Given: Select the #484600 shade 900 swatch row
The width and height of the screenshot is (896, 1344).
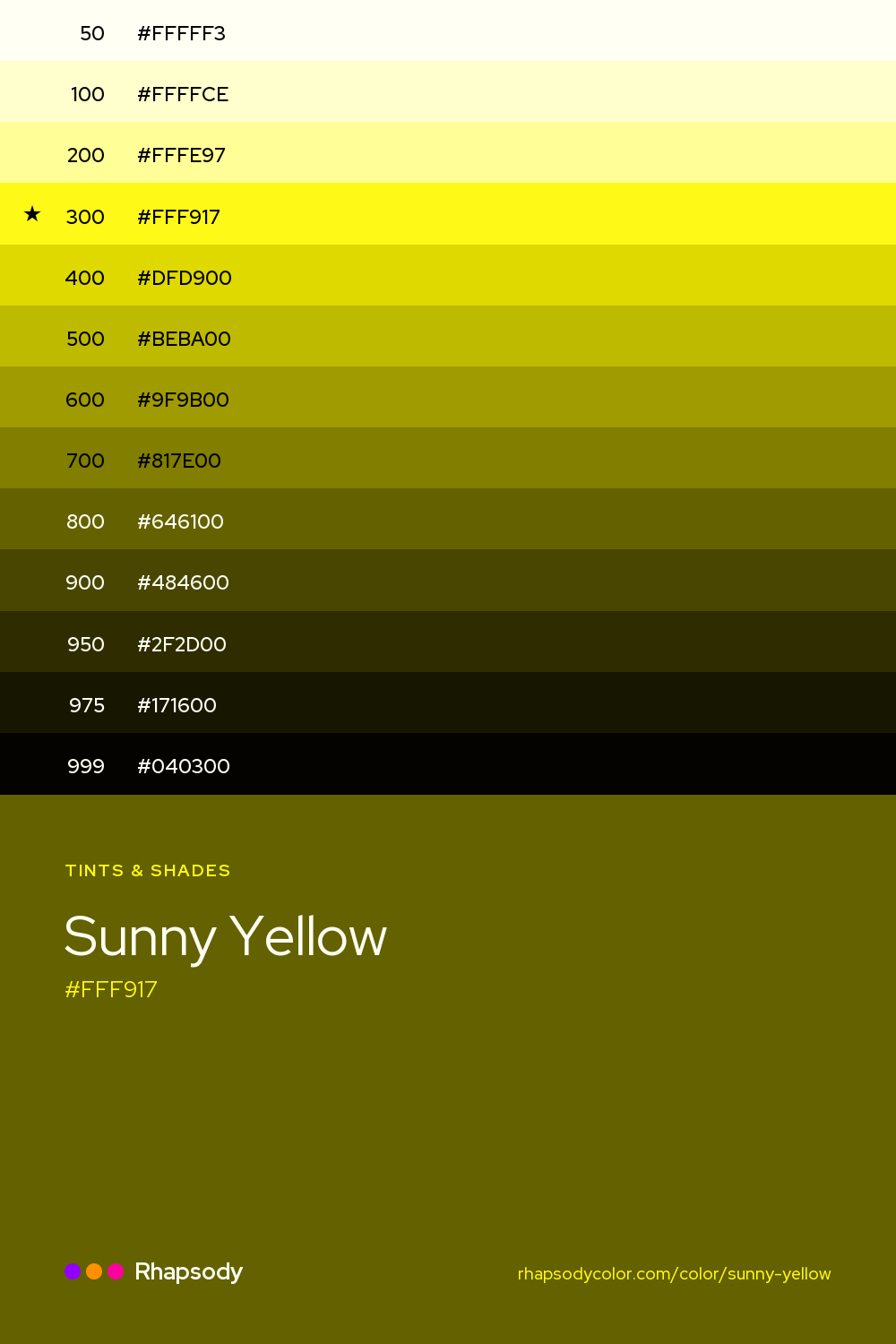Looking at the screenshot, I should 448,580.
